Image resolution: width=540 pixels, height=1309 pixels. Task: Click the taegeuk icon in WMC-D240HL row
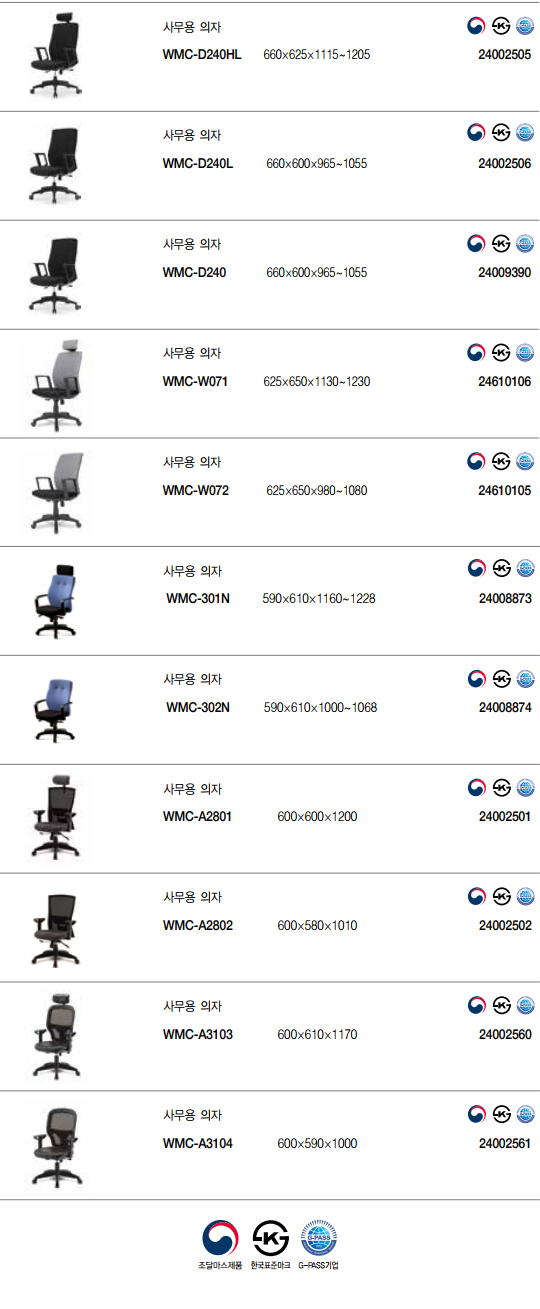pyautogui.click(x=477, y=25)
